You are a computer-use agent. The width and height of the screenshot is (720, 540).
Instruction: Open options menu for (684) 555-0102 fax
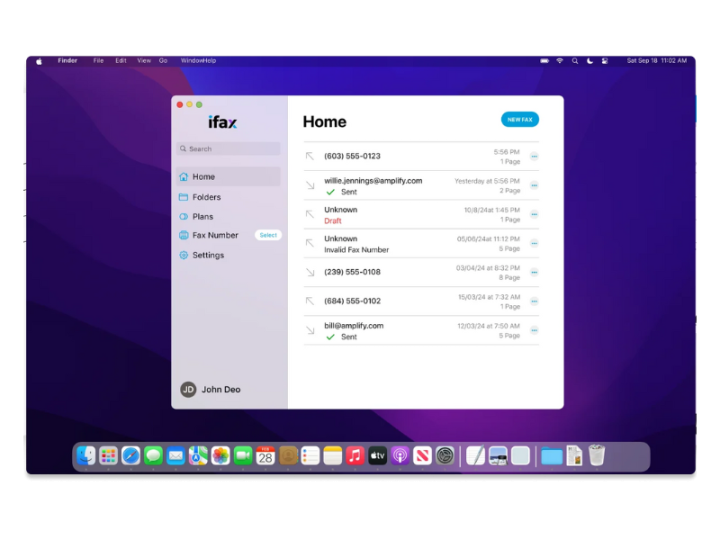click(534, 301)
